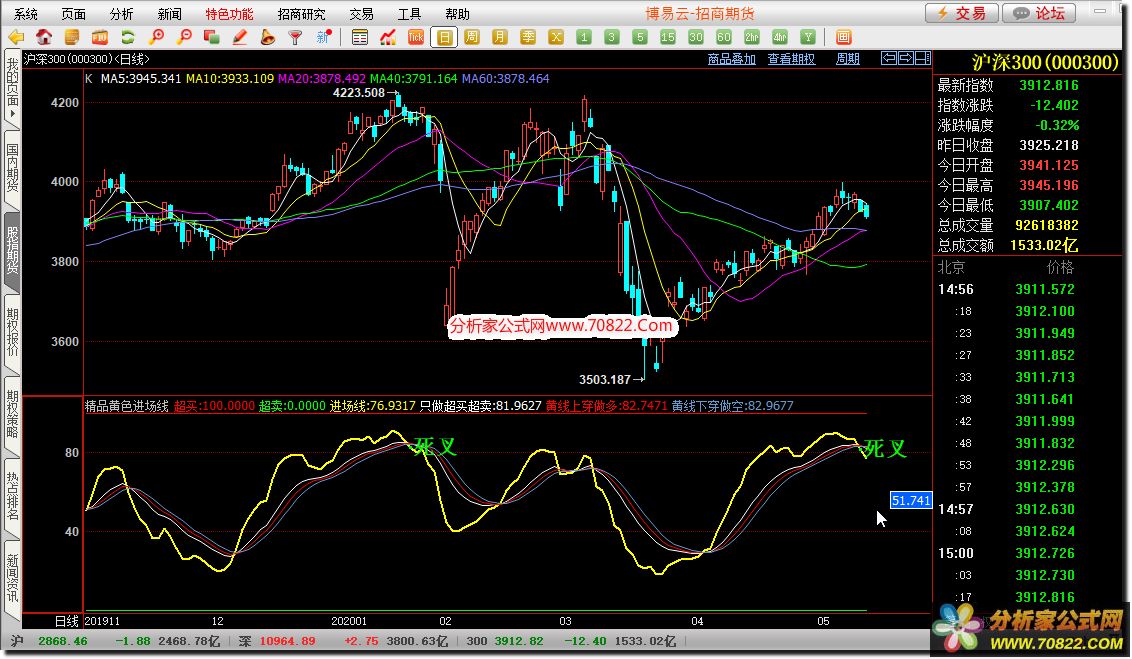1132x659 pixels.
Task: Open the alert bell icon
Action: pos(267,37)
